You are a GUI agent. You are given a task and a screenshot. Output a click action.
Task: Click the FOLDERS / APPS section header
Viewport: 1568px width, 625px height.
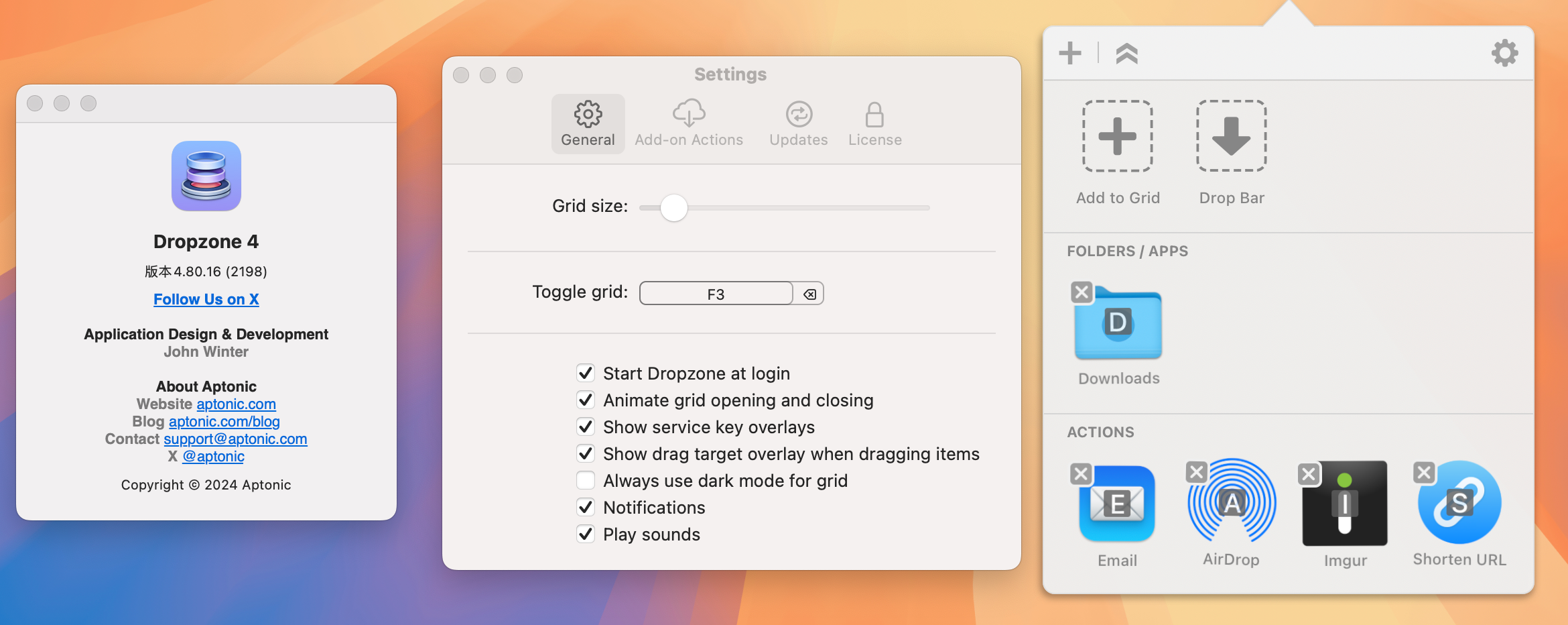tap(1128, 251)
